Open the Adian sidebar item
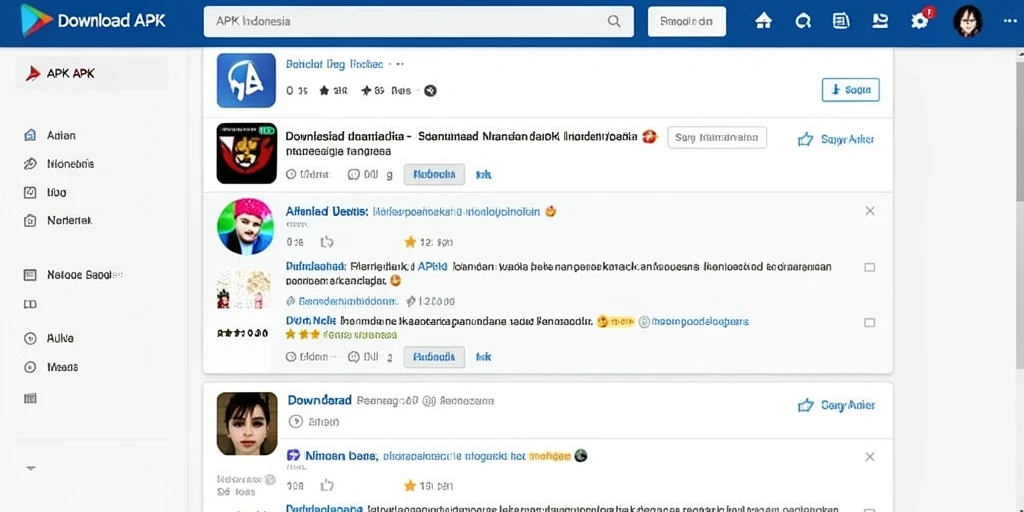The image size is (1024, 512). (x=60, y=135)
